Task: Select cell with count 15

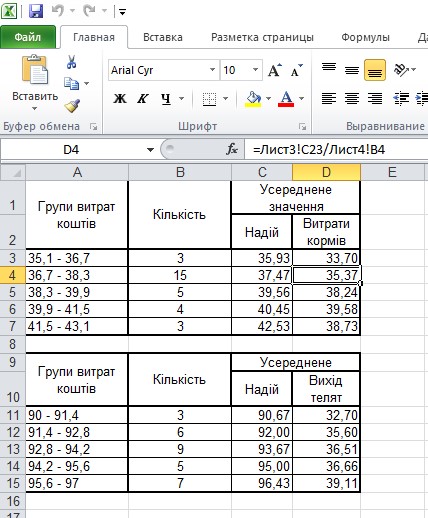Action: pyautogui.click(x=180, y=275)
